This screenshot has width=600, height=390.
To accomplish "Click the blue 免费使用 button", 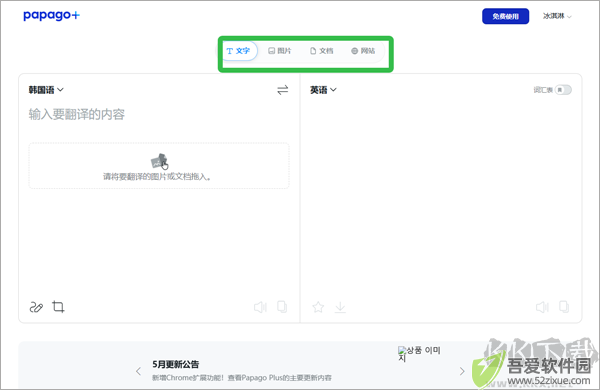I will coord(505,16).
